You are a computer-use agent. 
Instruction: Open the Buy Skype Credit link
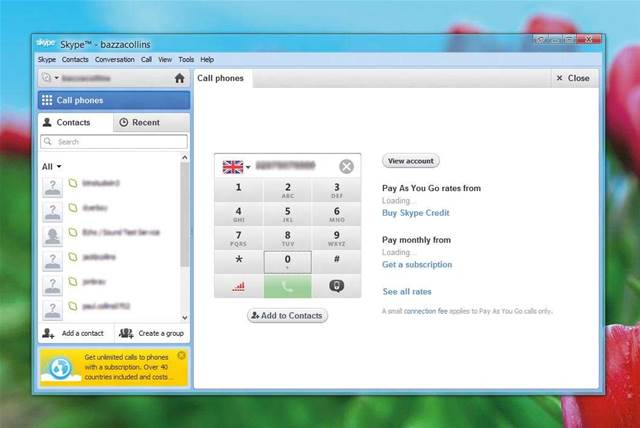416,213
